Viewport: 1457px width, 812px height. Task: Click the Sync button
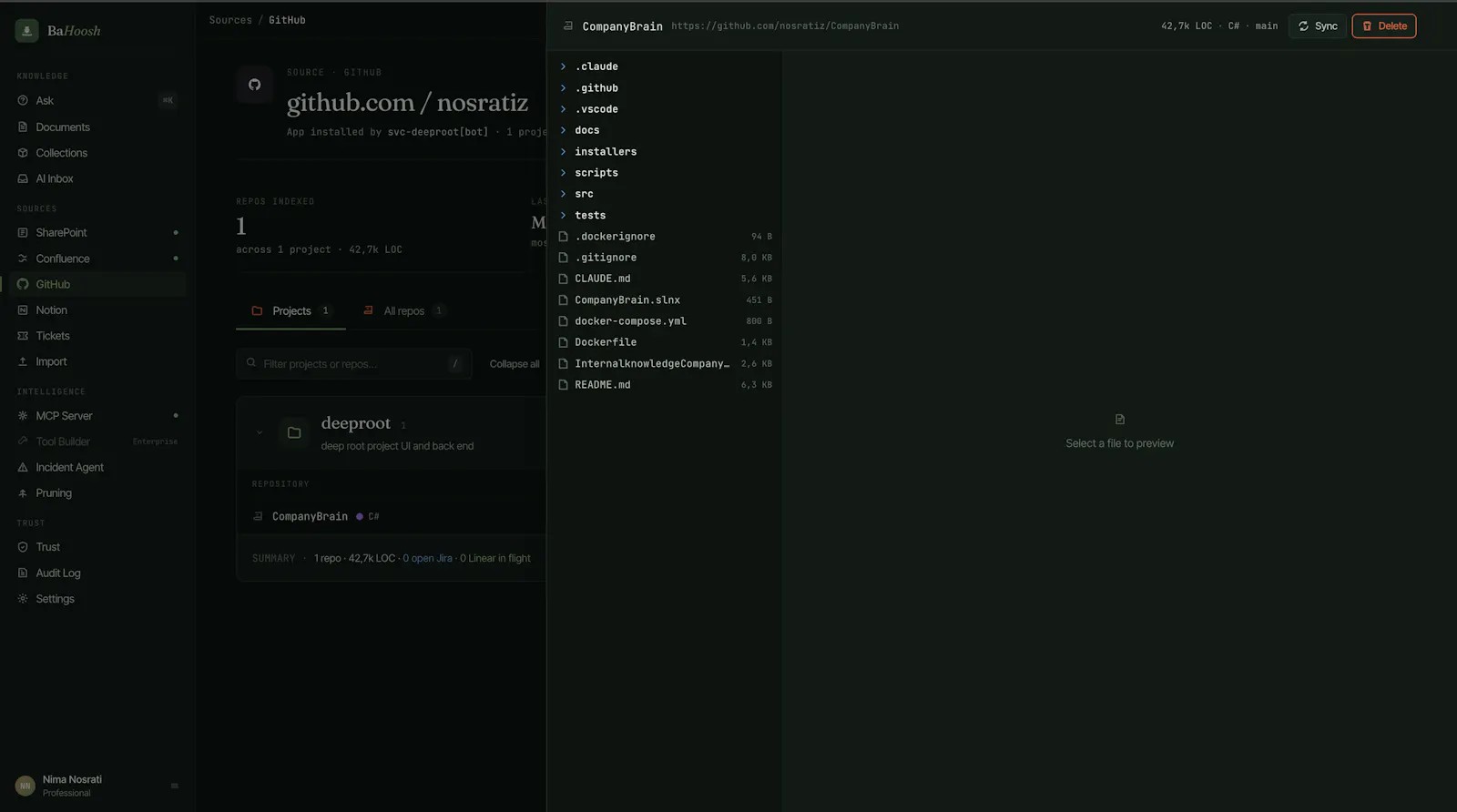click(x=1317, y=26)
